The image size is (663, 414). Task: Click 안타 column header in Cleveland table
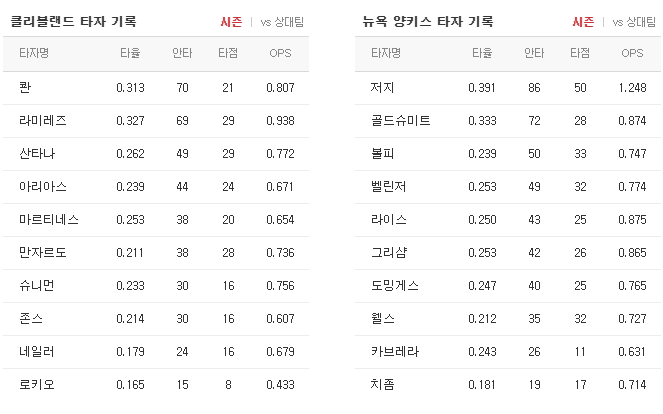pyautogui.click(x=182, y=53)
